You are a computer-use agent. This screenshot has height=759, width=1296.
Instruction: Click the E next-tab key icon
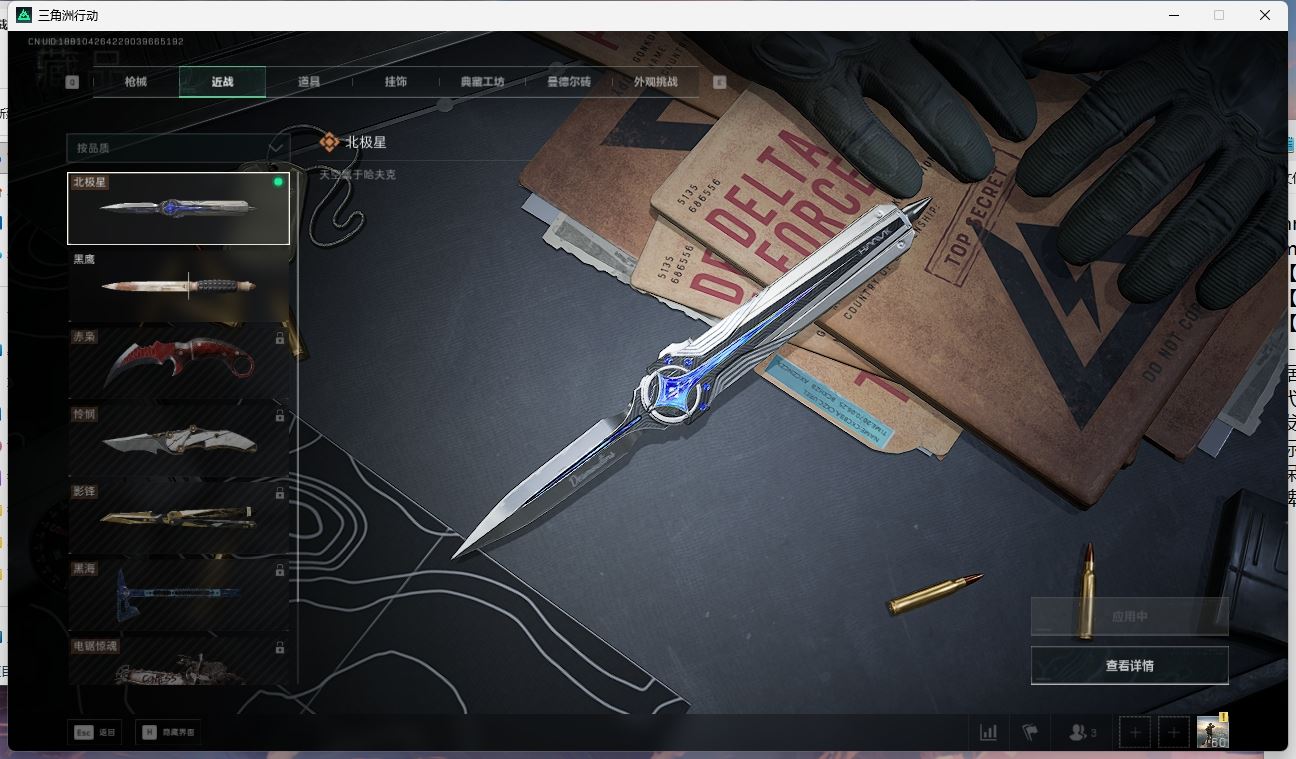[x=719, y=82]
